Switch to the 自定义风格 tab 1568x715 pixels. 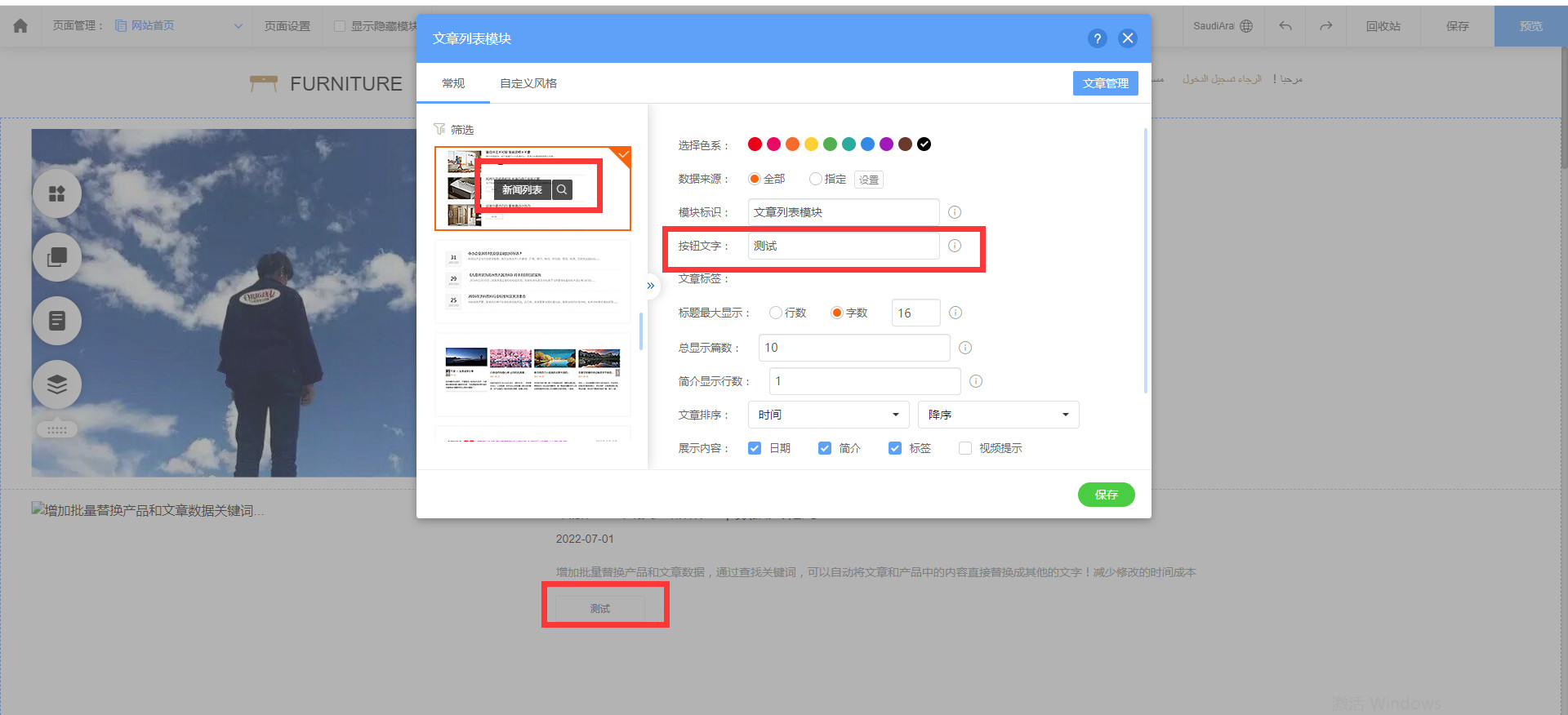tap(528, 83)
